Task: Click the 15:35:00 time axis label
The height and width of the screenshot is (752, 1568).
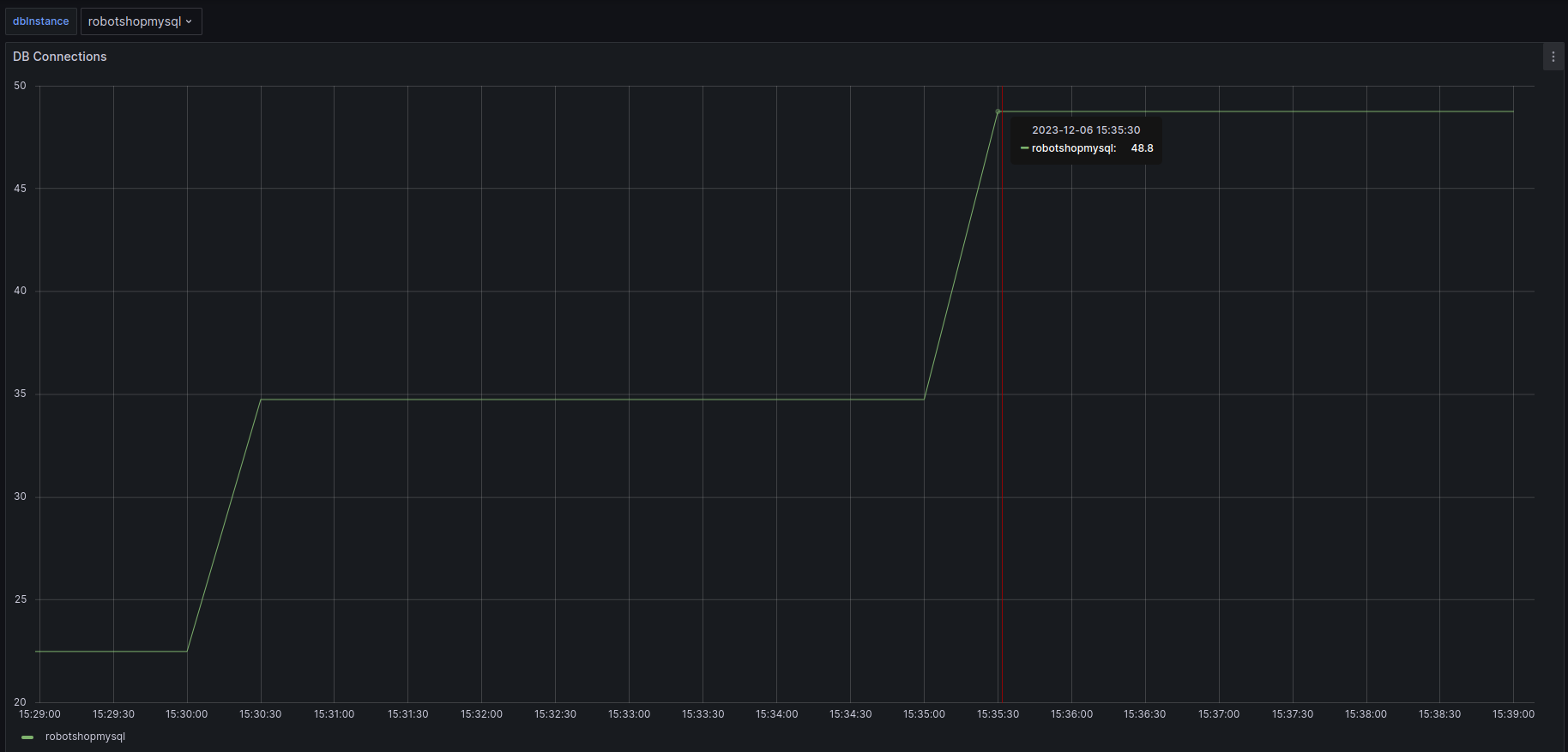Action: tap(924, 714)
